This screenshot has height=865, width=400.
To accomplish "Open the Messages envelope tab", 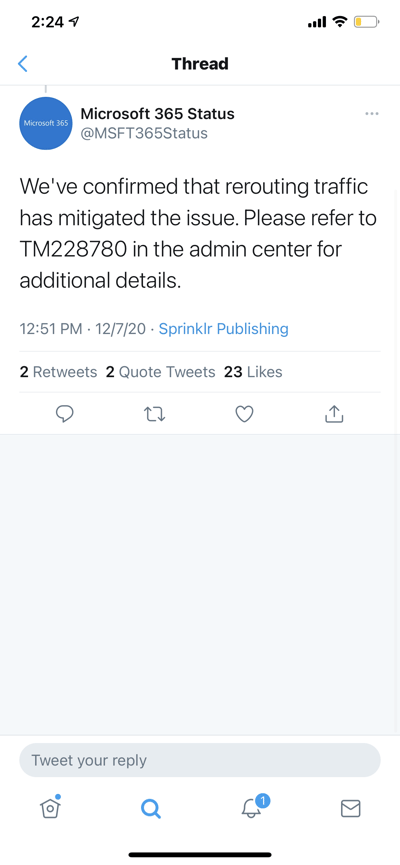I will pos(350,809).
